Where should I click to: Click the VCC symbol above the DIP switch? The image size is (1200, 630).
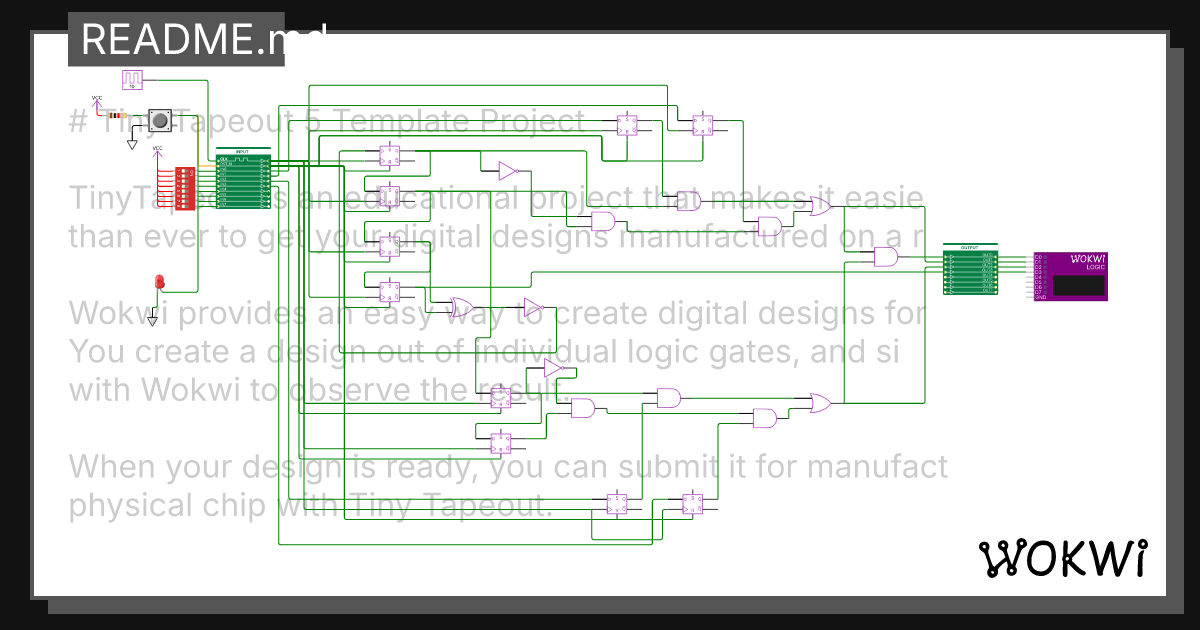click(157, 153)
